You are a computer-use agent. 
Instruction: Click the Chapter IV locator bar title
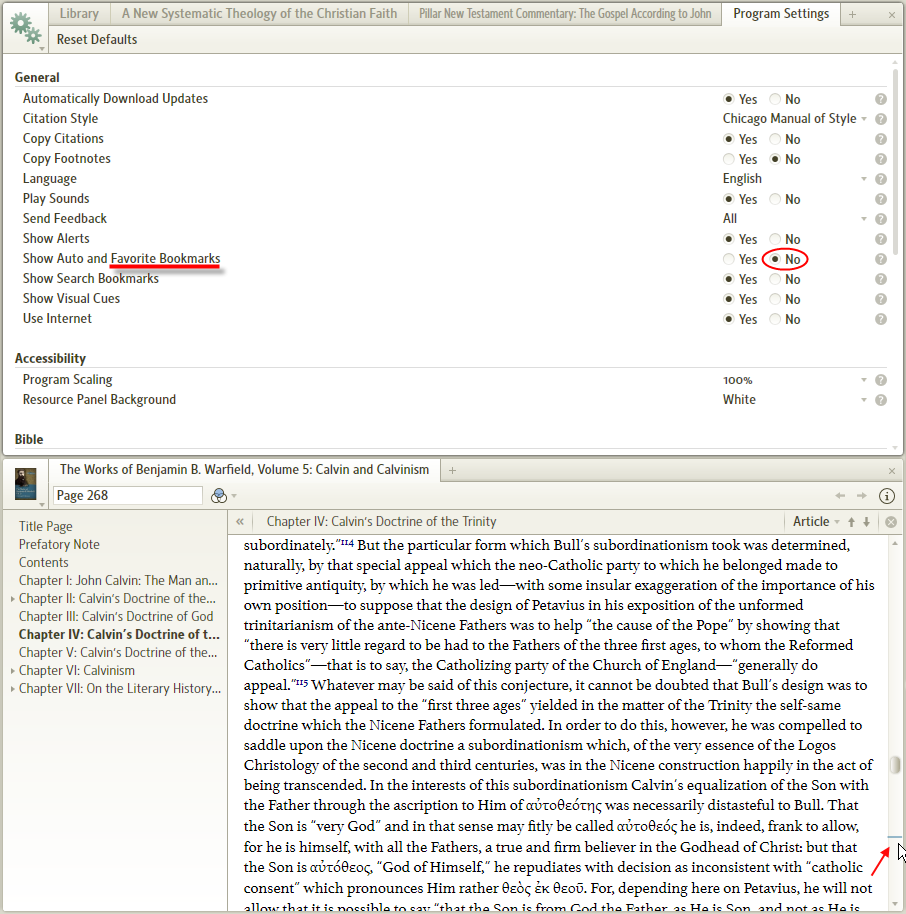click(381, 522)
